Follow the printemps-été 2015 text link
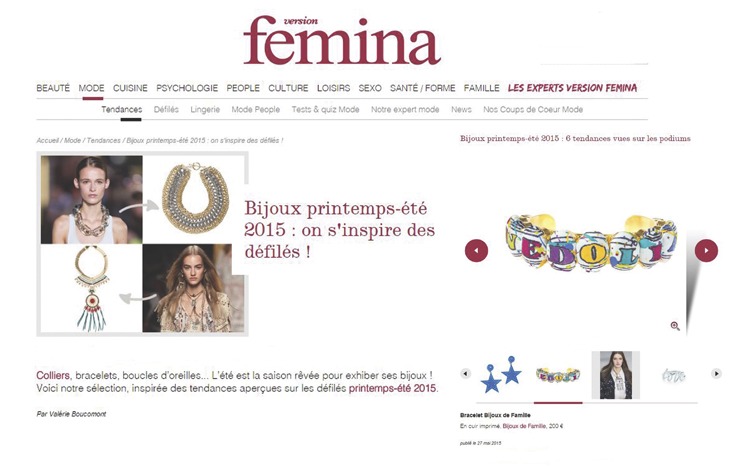Screen dimensions: 732x471 pos(393,388)
